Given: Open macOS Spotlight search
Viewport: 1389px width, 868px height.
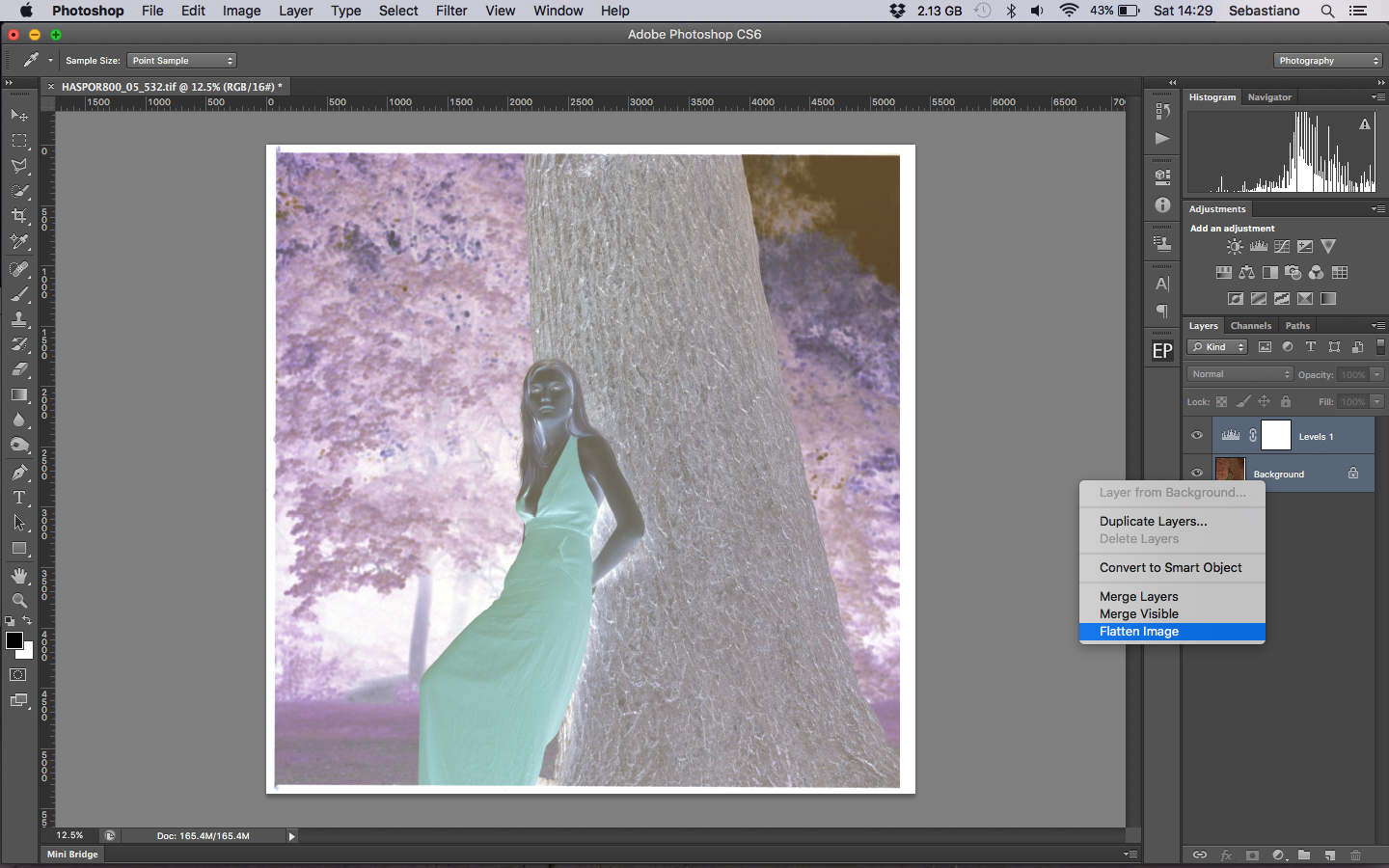Looking at the screenshot, I should pos(1328,11).
